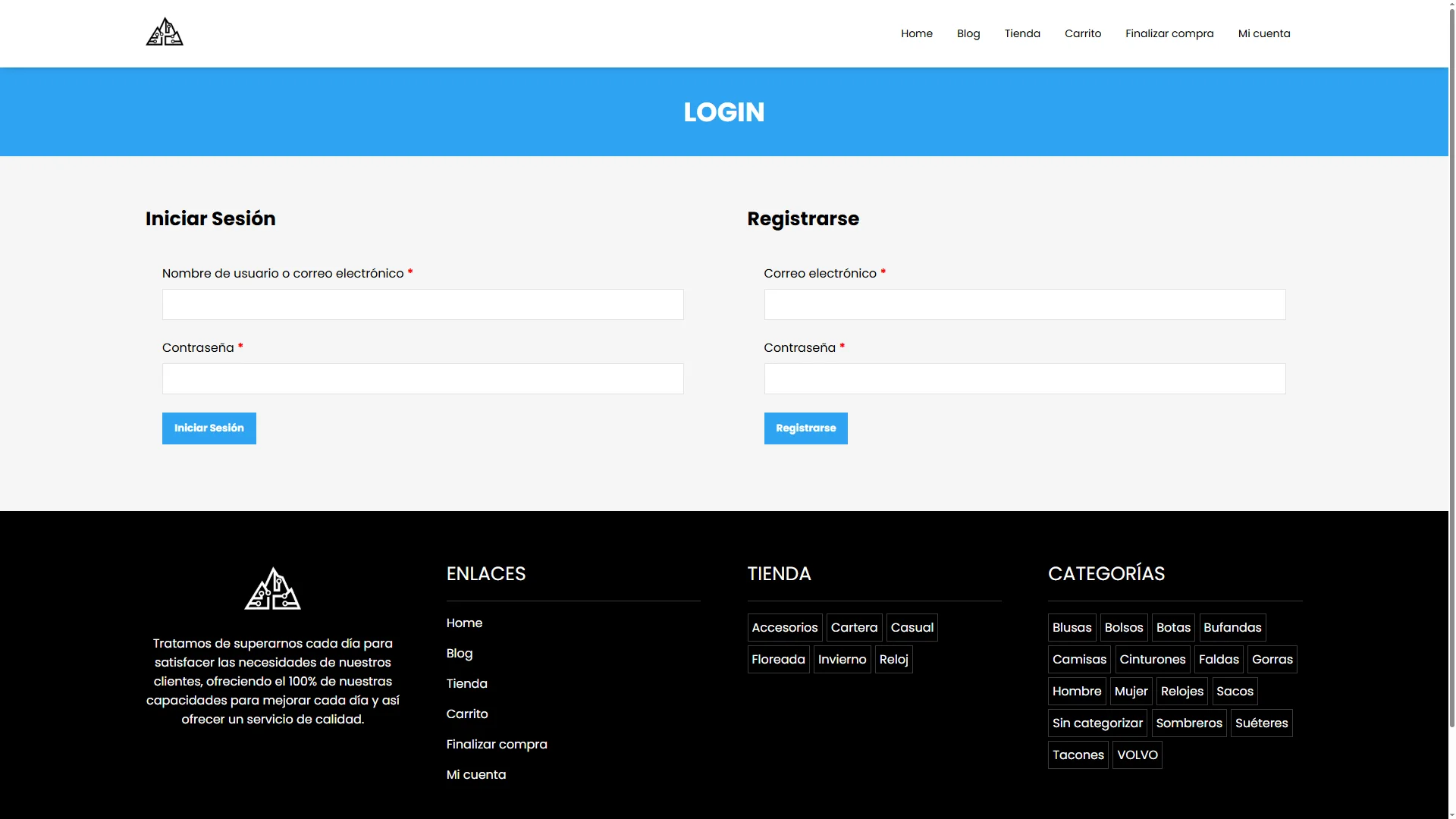Open the Mujer category
This screenshot has height=819, width=1456.
[x=1131, y=691]
